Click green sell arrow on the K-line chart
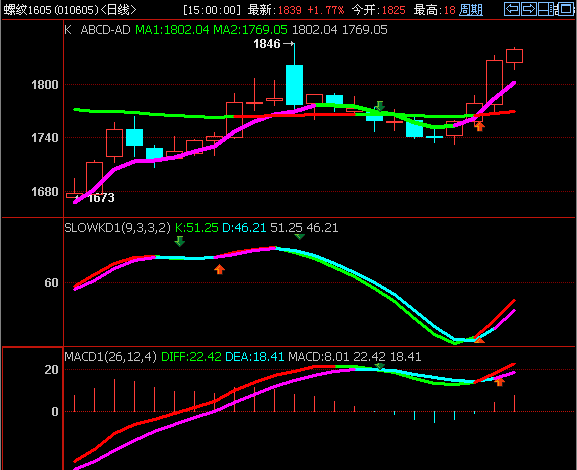 coord(380,106)
